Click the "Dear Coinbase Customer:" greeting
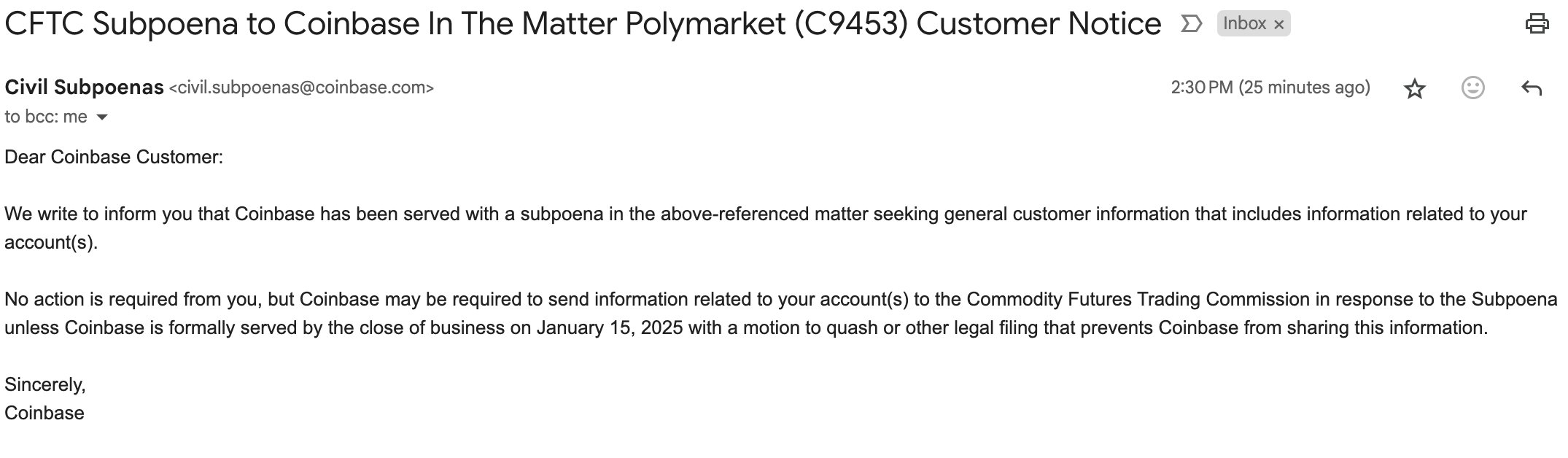1568x458 pixels. click(x=114, y=158)
